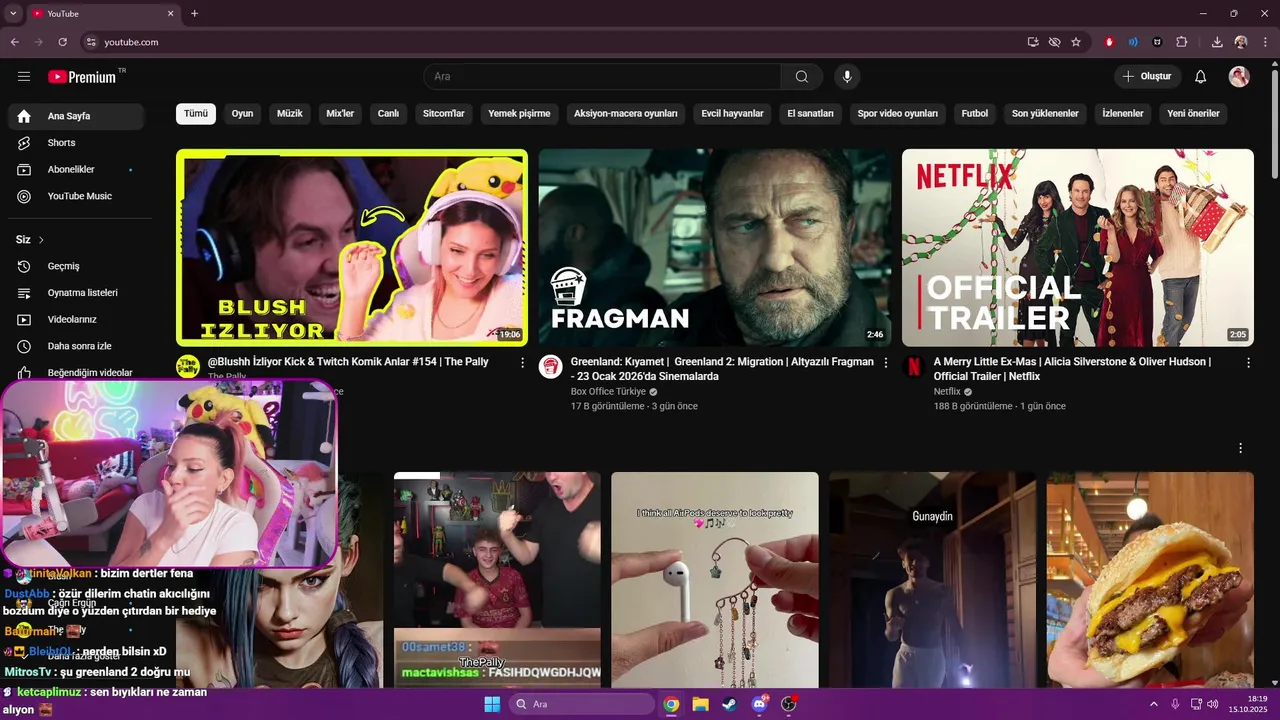Bookmark page with the star icon

coord(1076,42)
